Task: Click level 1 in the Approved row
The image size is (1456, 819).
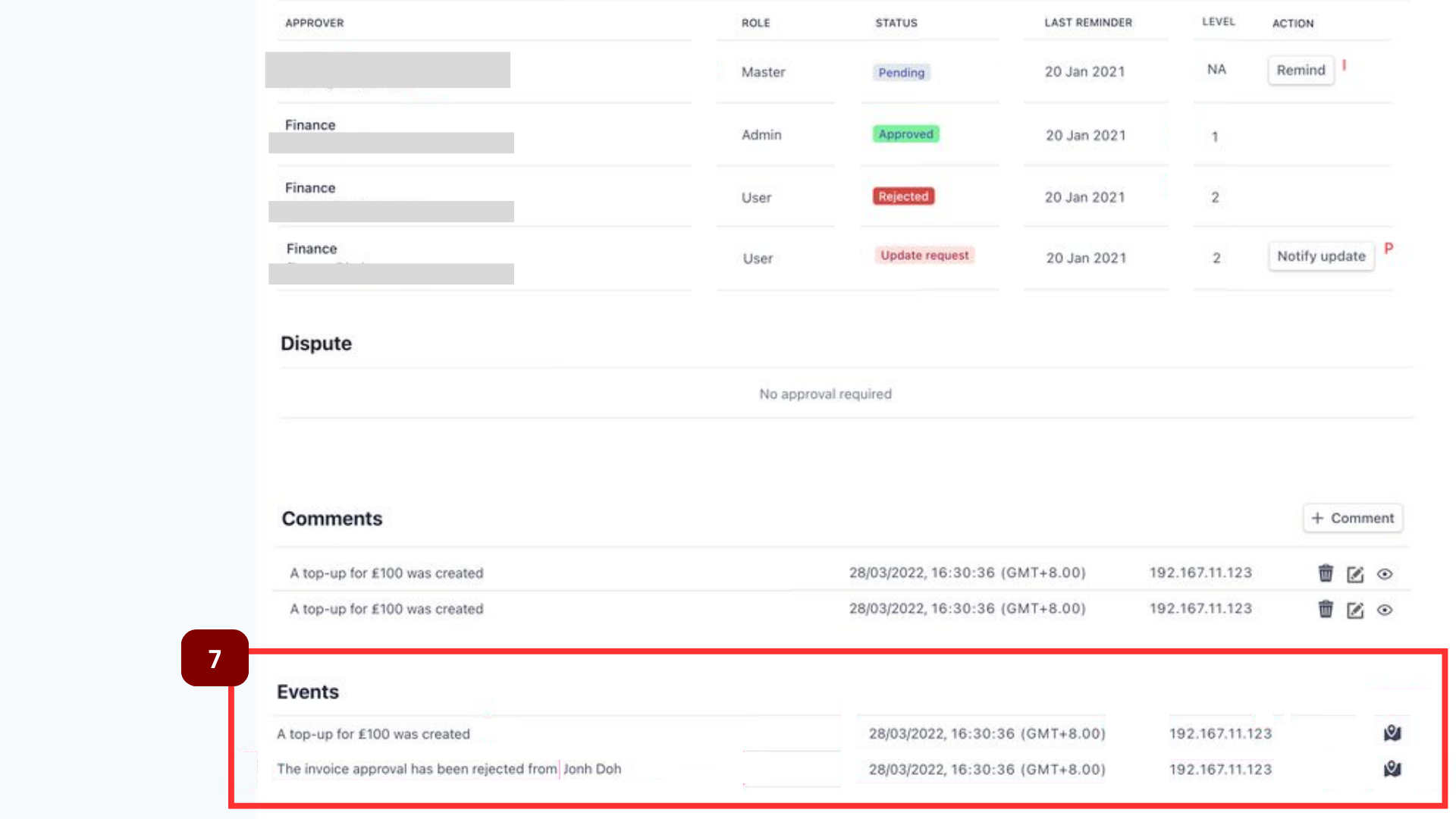Action: [x=1214, y=137]
